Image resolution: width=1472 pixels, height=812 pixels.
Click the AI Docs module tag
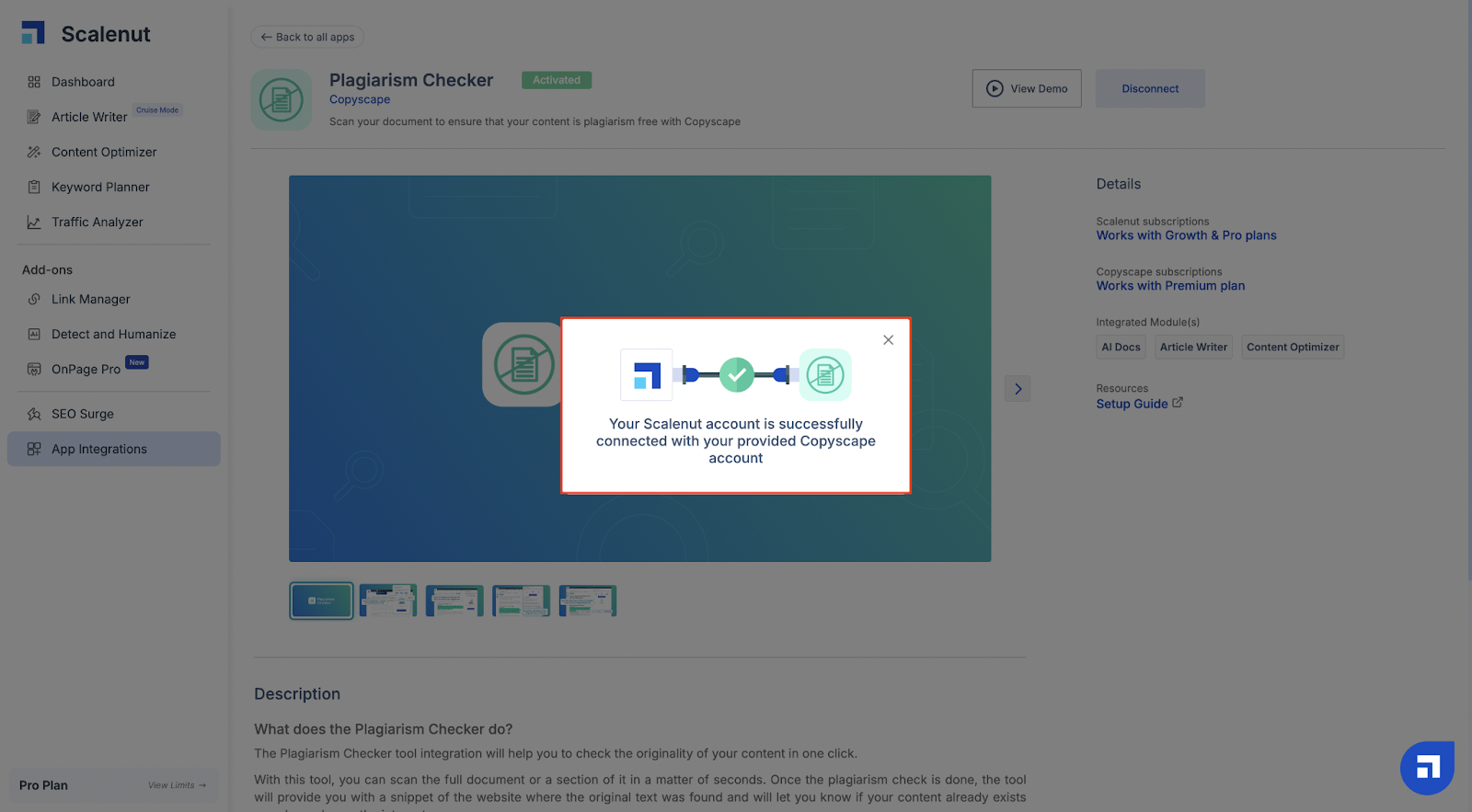click(x=1121, y=347)
